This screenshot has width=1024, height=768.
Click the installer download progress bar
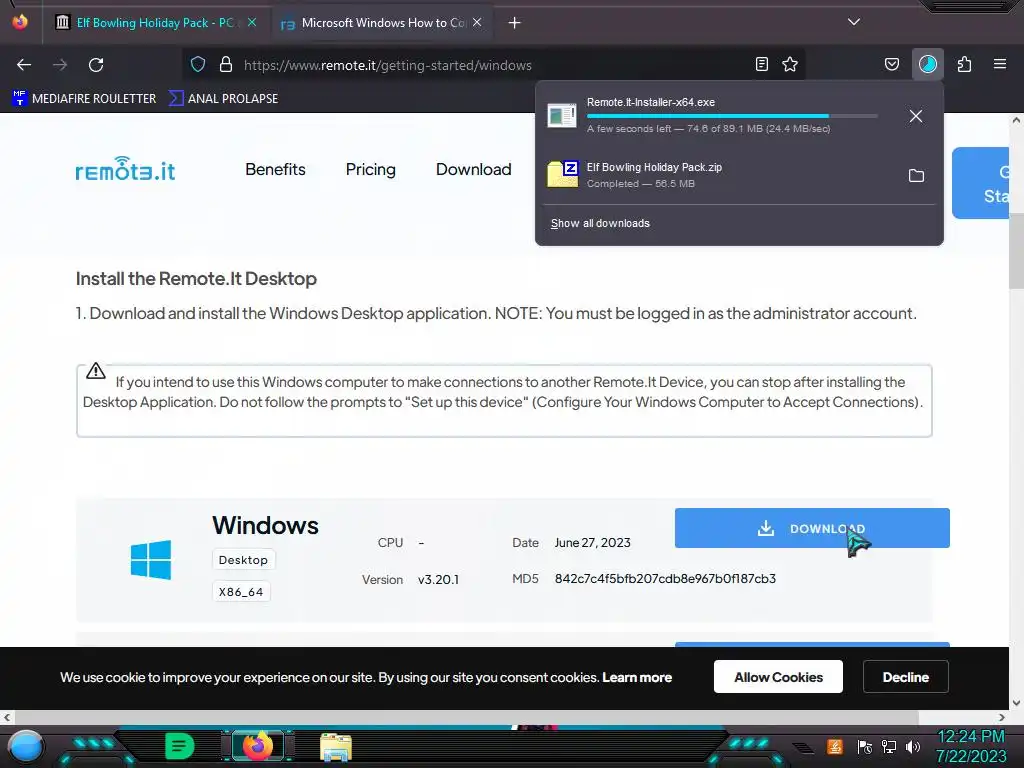pos(732,116)
